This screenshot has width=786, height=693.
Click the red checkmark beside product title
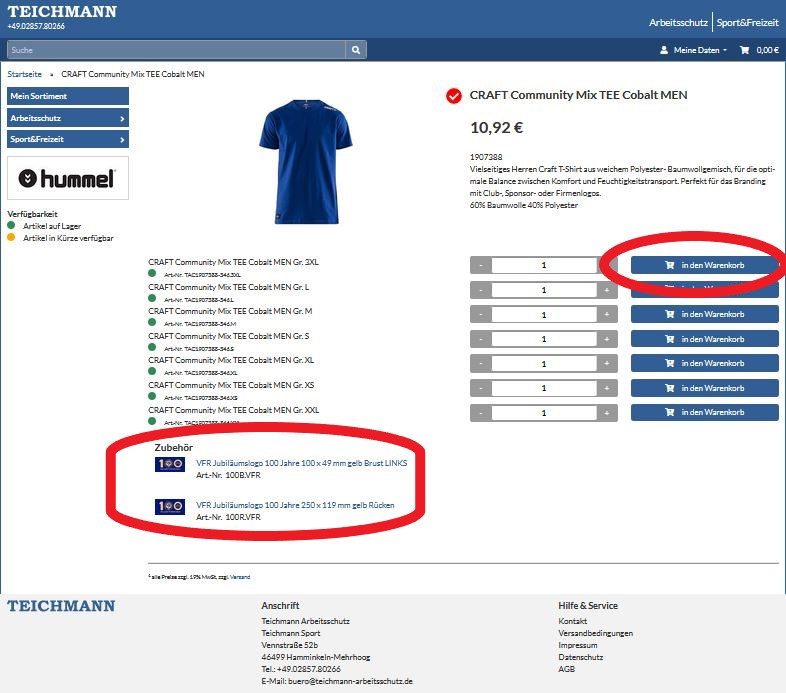point(454,96)
